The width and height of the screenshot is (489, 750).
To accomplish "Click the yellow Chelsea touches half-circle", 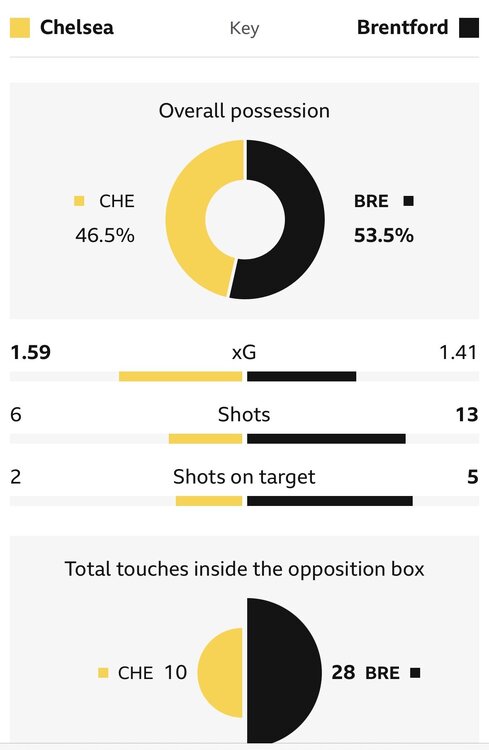I will pos(220,673).
